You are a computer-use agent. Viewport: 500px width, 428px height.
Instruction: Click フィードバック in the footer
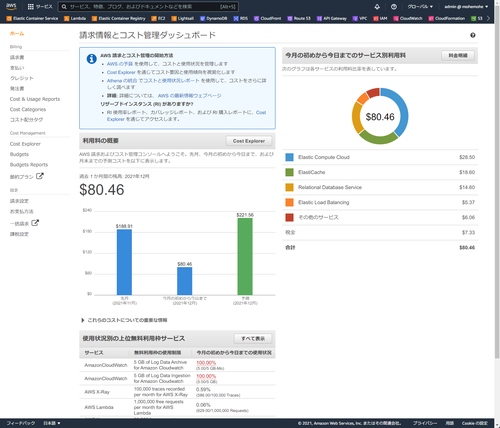pos(21,423)
